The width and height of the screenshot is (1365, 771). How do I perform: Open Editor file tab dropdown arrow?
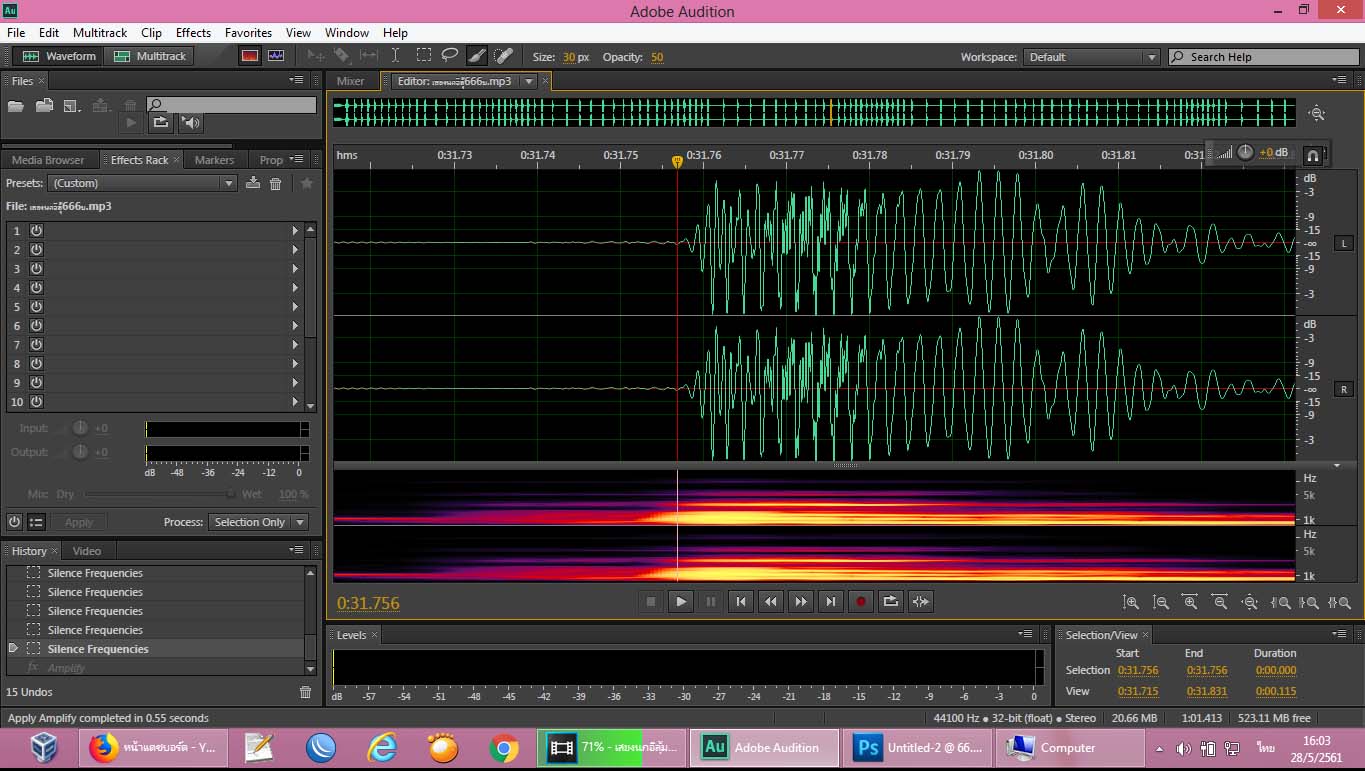[x=529, y=81]
